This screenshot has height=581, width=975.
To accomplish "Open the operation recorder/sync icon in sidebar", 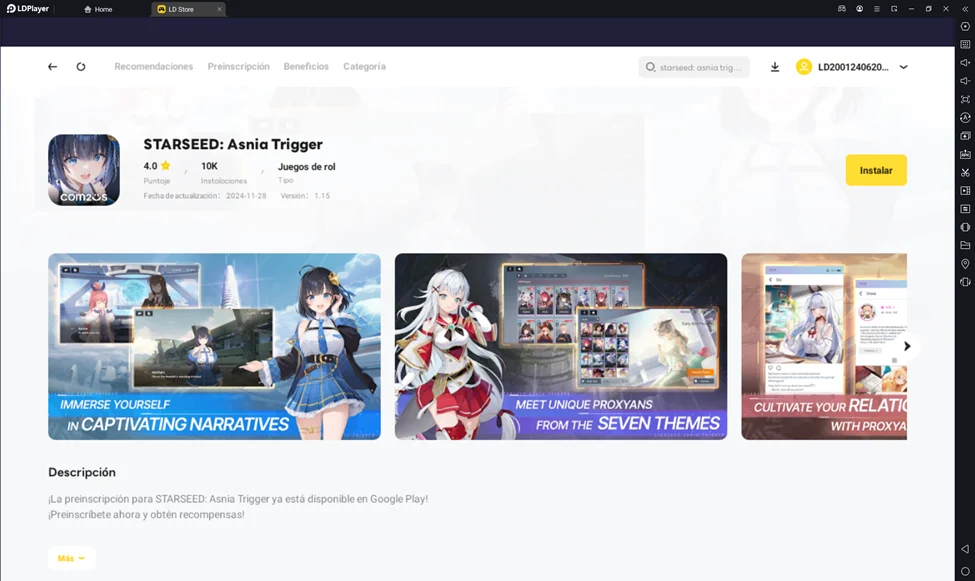I will pos(965,118).
